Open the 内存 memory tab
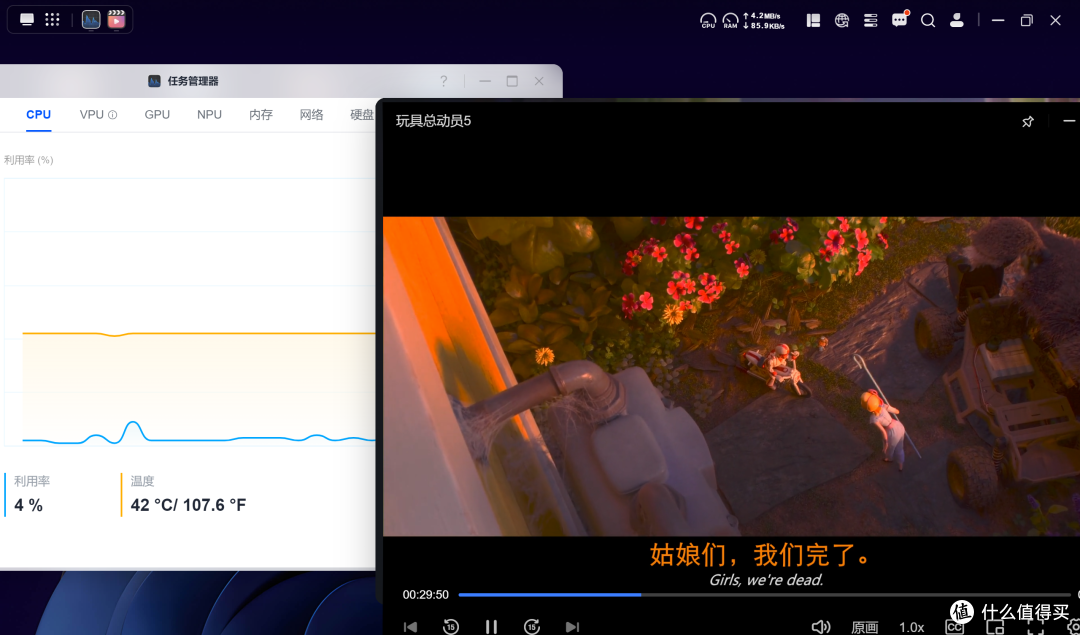Image resolution: width=1080 pixels, height=635 pixels. pyautogui.click(x=260, y=114)
